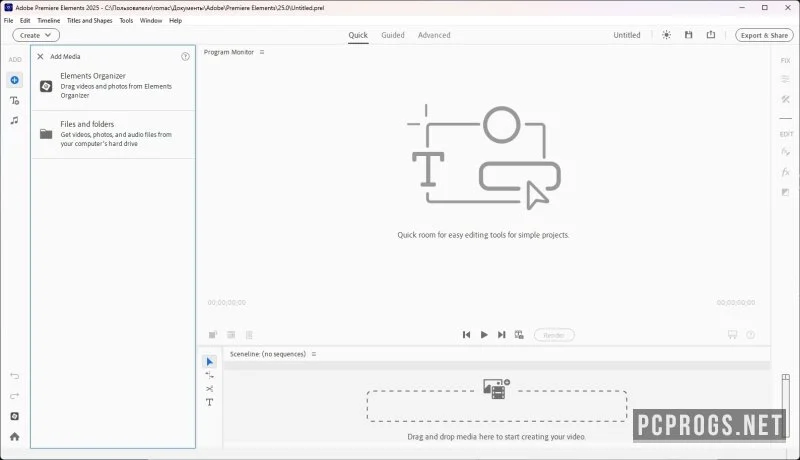800x460 pixels.
Task: Open the Music note panel
Action: (x=14, y=120)
